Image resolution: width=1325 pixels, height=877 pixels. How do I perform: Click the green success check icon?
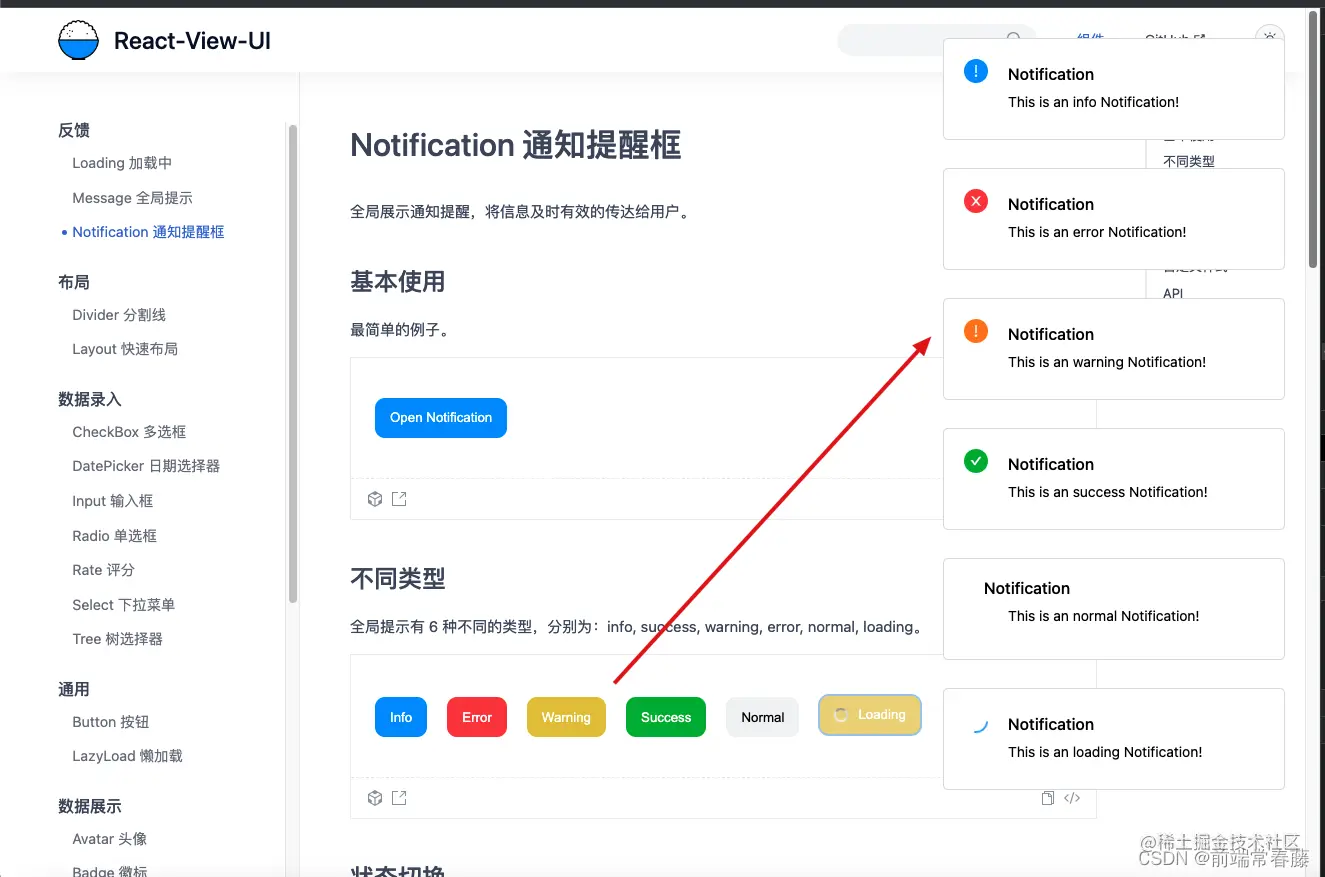click(976, 461)
